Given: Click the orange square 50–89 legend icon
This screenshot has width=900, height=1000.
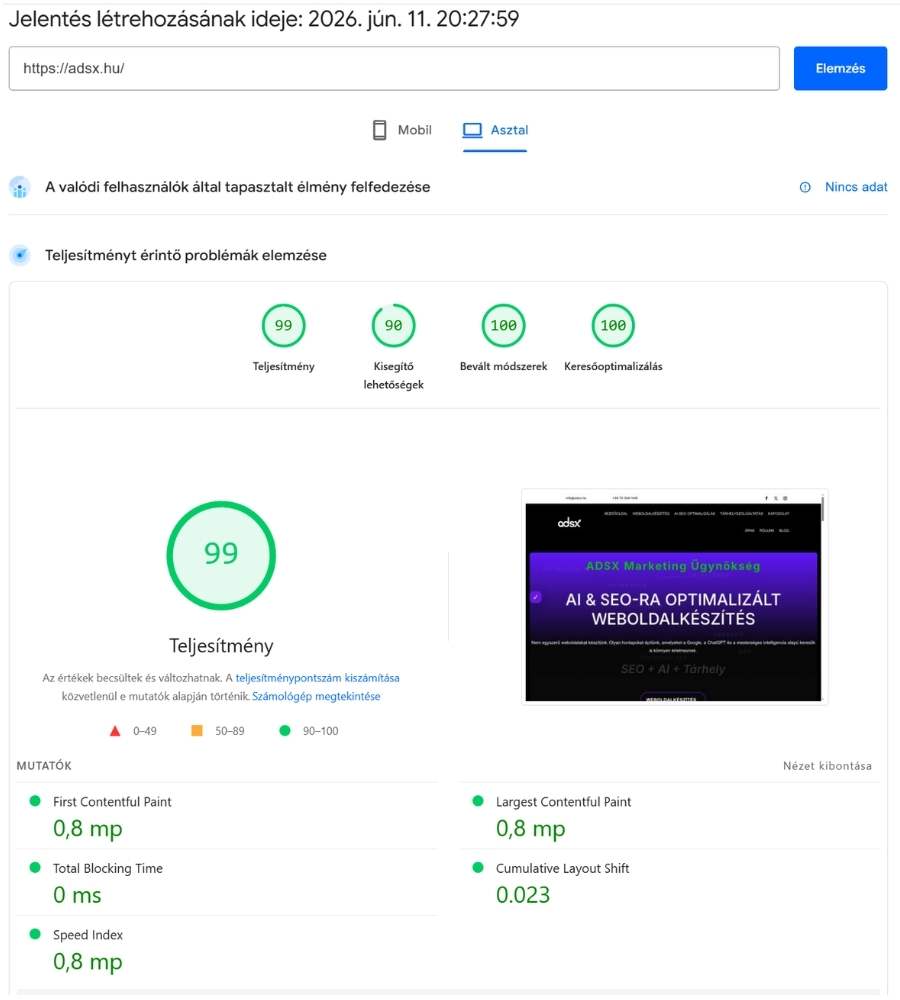Looking at the screenshot, I should [197, 730].
